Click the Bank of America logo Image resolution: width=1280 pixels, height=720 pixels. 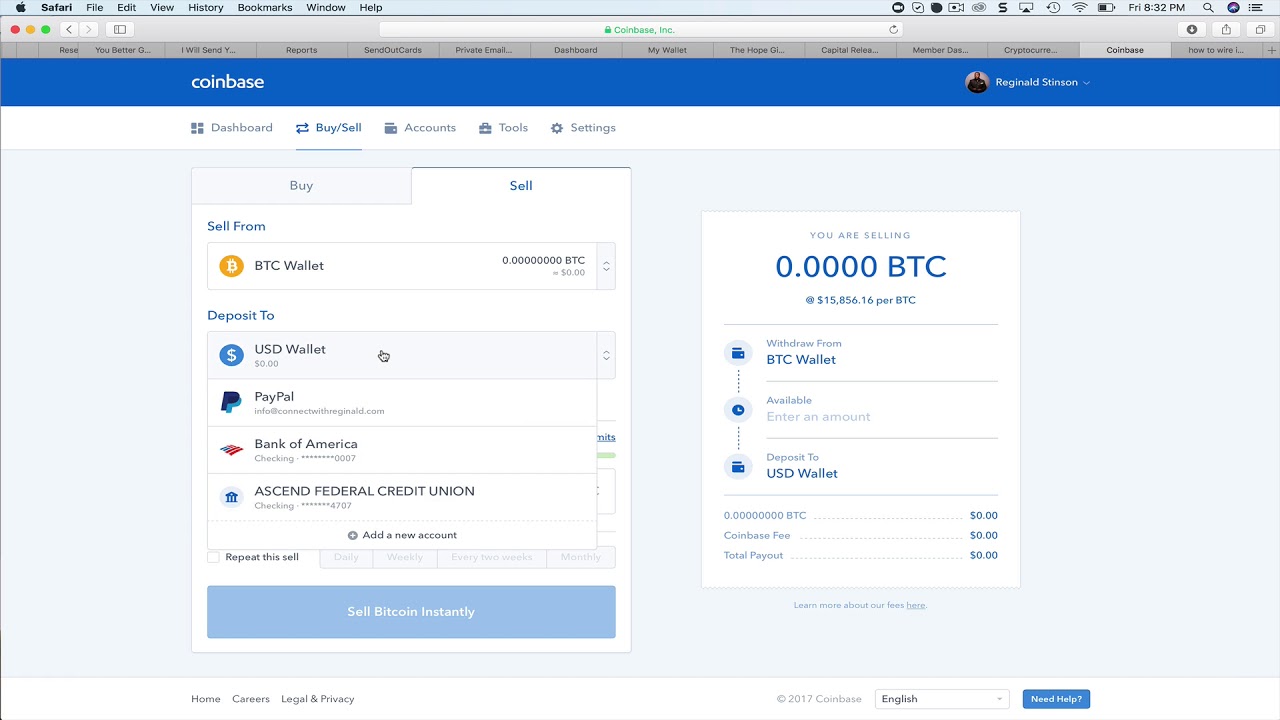231,450
